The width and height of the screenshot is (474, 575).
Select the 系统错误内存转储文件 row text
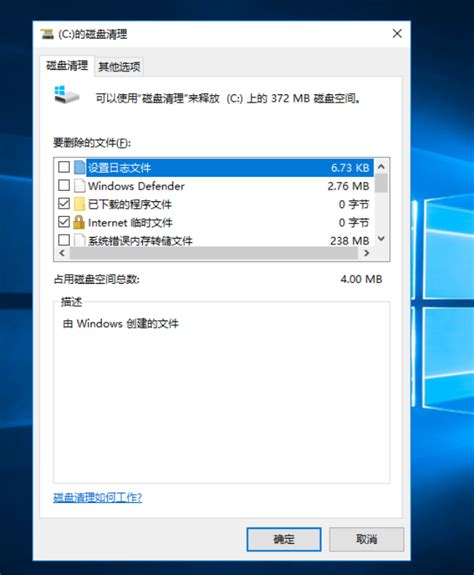pos(140,241)
